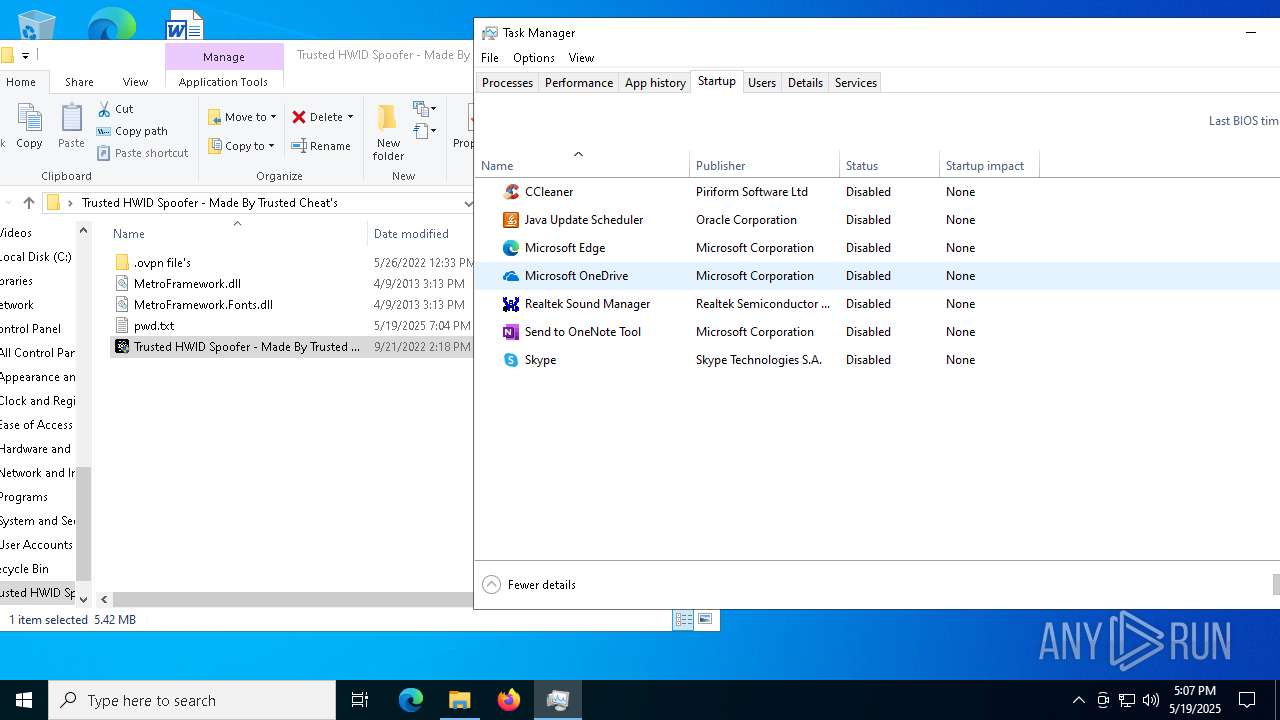Click the Up arrow in Explorer navigation
Screen dimensions: 1280x720
pyautogui.click(x=28, y=203)
